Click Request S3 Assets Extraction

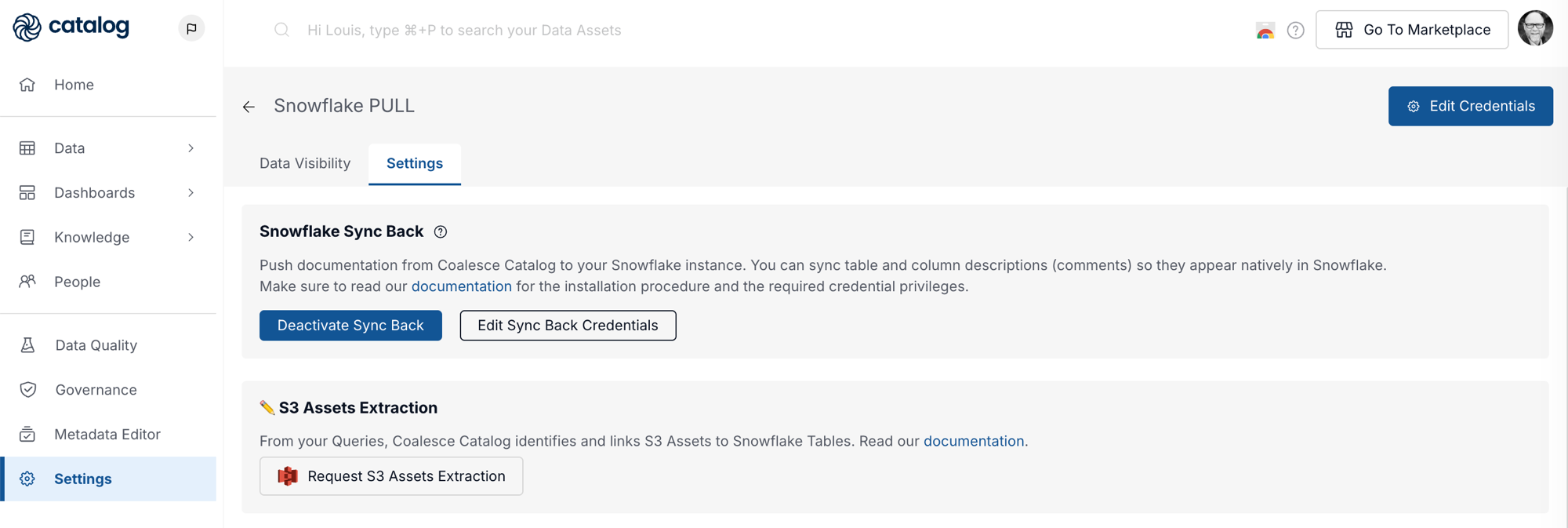pyautogui.click(x=391, y=476)
